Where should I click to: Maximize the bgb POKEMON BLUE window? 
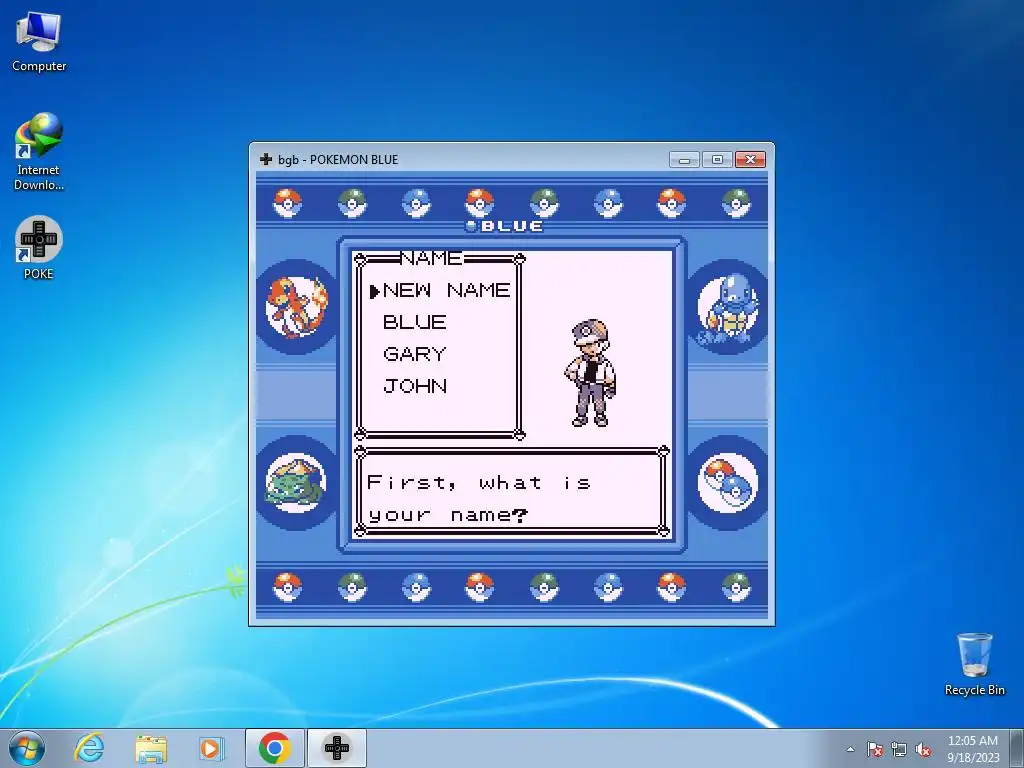pyautogui.click(x=717, y=160)
